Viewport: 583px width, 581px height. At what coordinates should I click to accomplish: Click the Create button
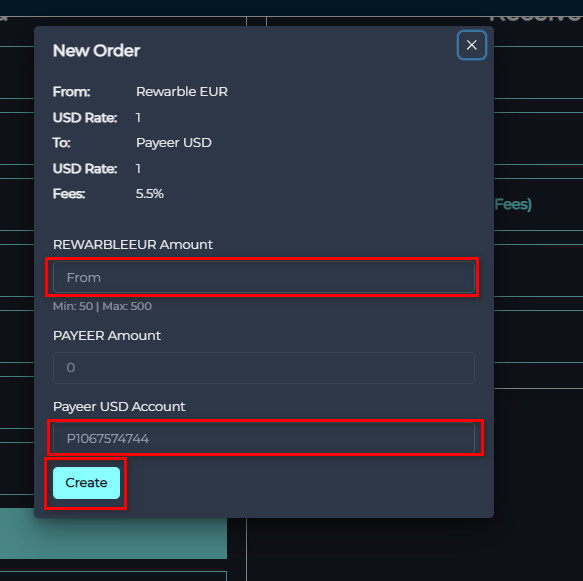(x=86, y=482)
